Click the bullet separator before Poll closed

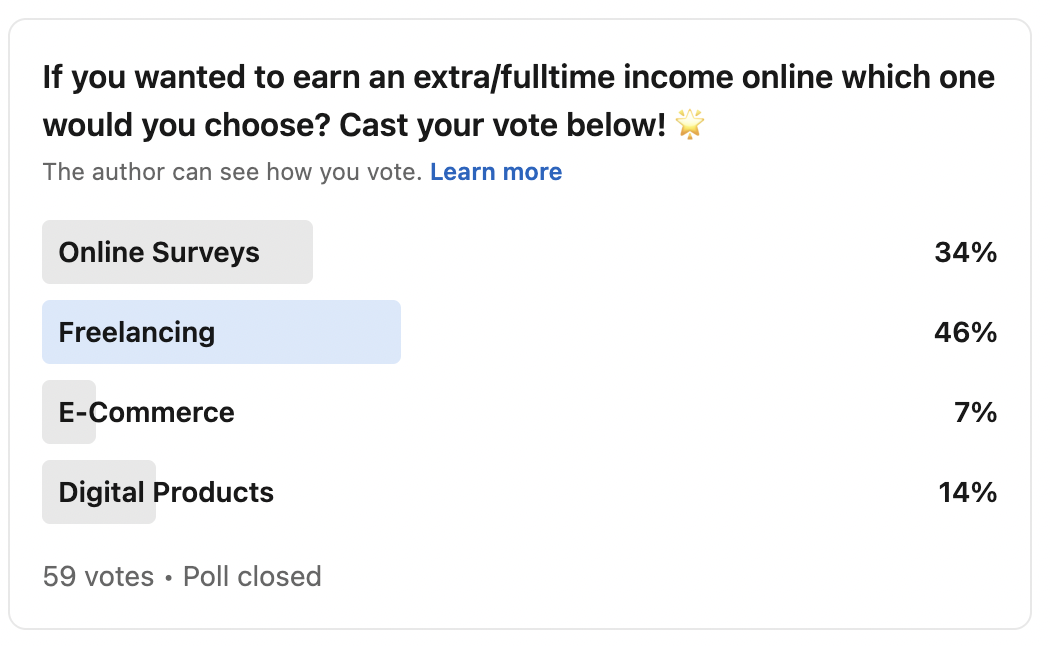pyautogui.click(x=169, y=577)
